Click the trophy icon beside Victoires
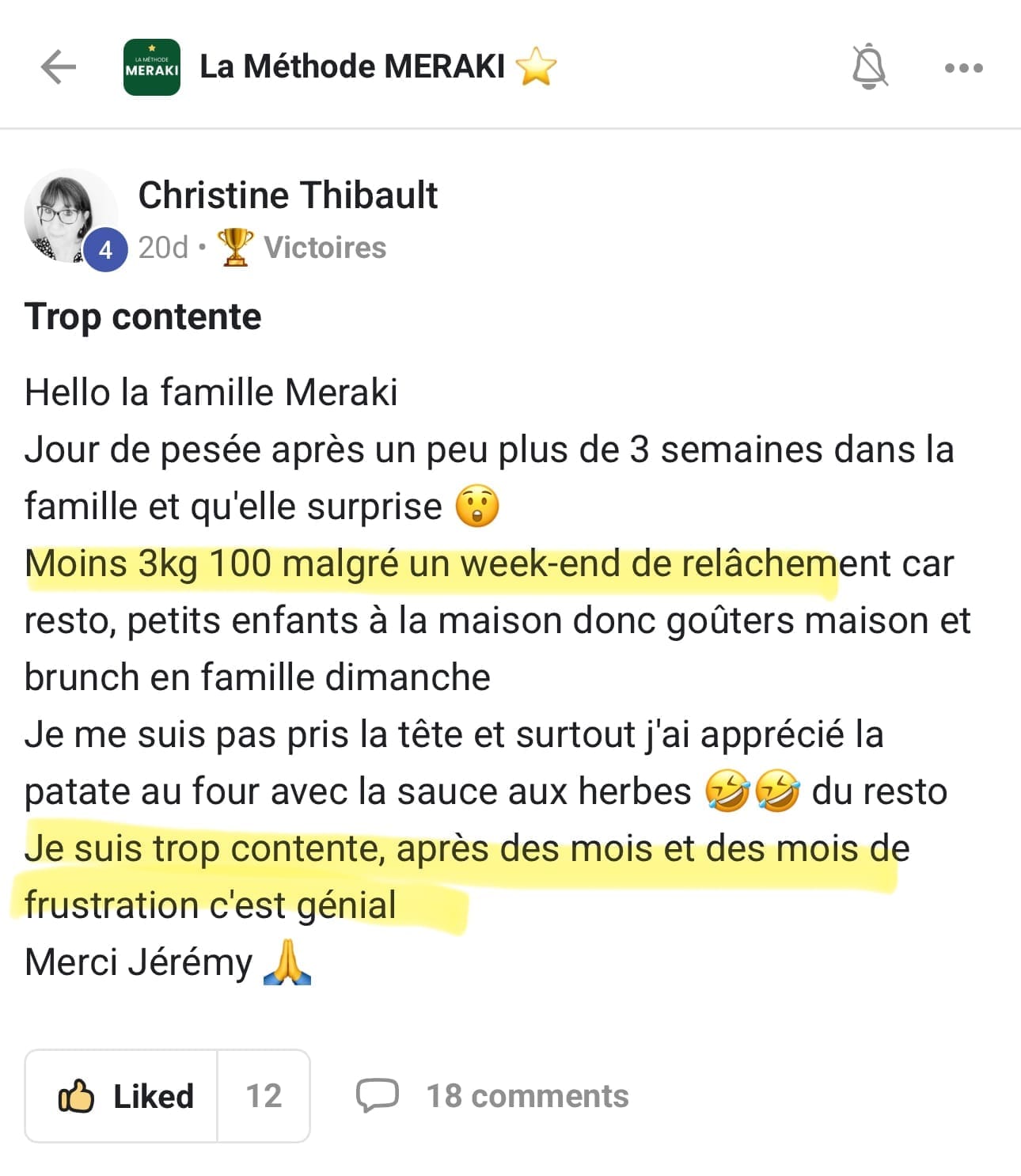The image size is (1021, 1176). tap(235, 248)
